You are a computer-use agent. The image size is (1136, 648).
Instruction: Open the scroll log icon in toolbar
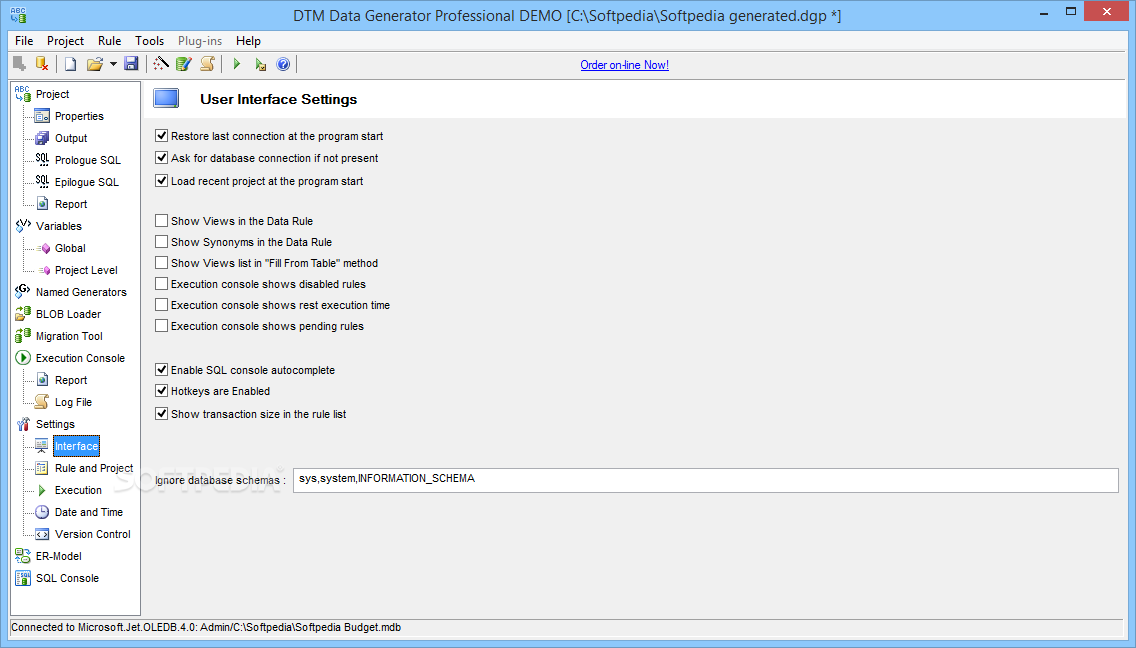207,64
